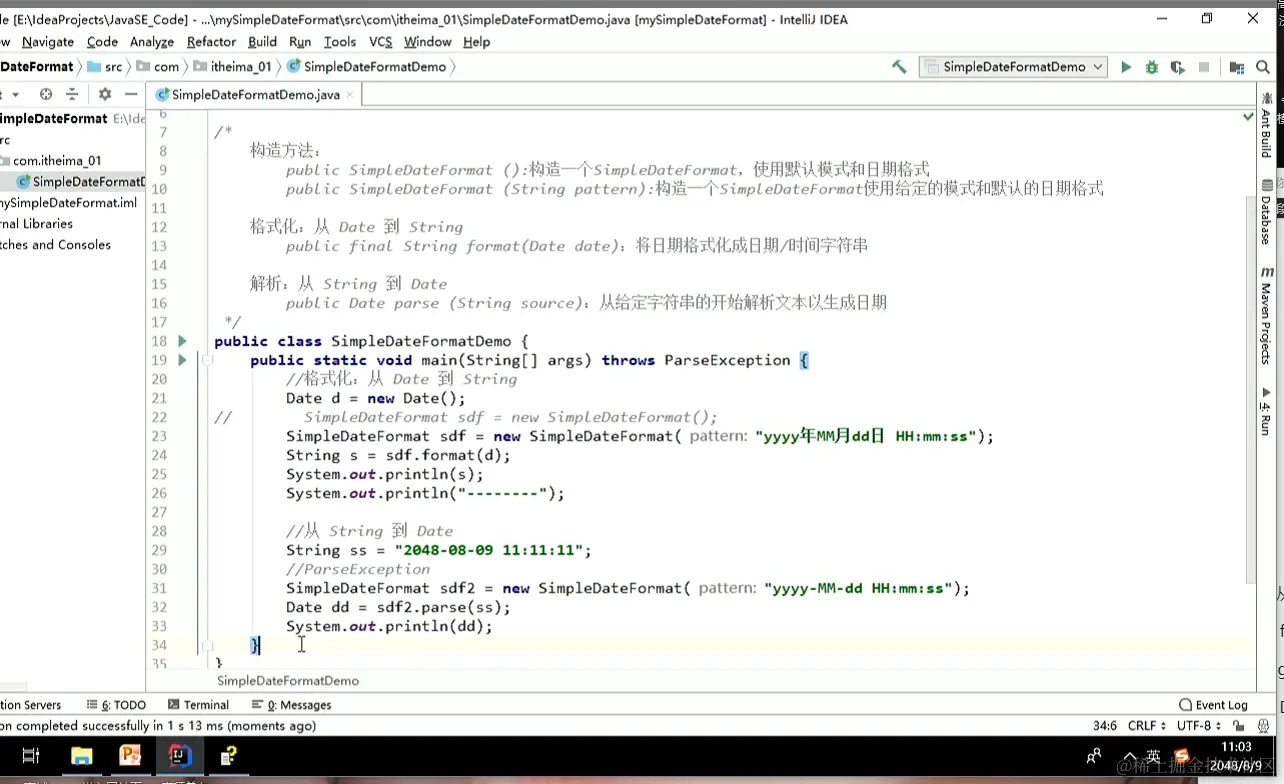This screenshot has width=1284, height=784.
Task: Open the 6: TODO tool window
Action: pos(117,705)
